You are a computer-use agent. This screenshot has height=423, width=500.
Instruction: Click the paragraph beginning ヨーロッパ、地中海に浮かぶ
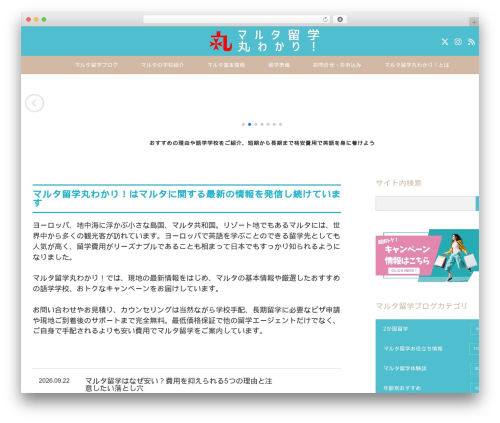pos(186,241)
